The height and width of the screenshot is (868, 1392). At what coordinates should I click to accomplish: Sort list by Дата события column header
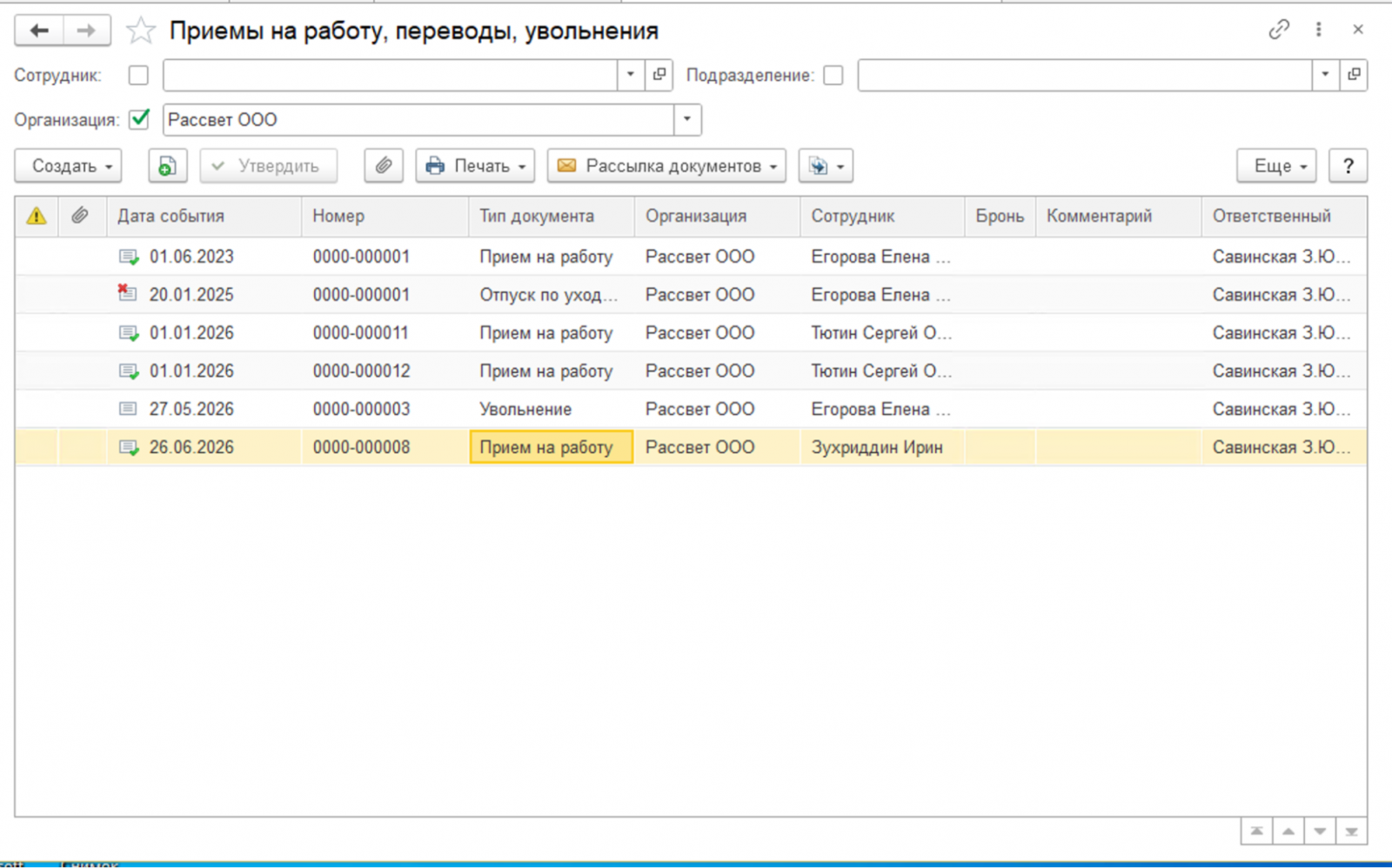point(204,217)
